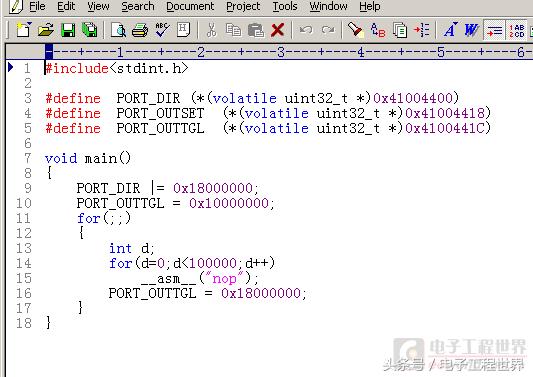The height and width of the screenshot is (377, 533).
Task: Click the Copy icon
Action: [x=234, y=30]
